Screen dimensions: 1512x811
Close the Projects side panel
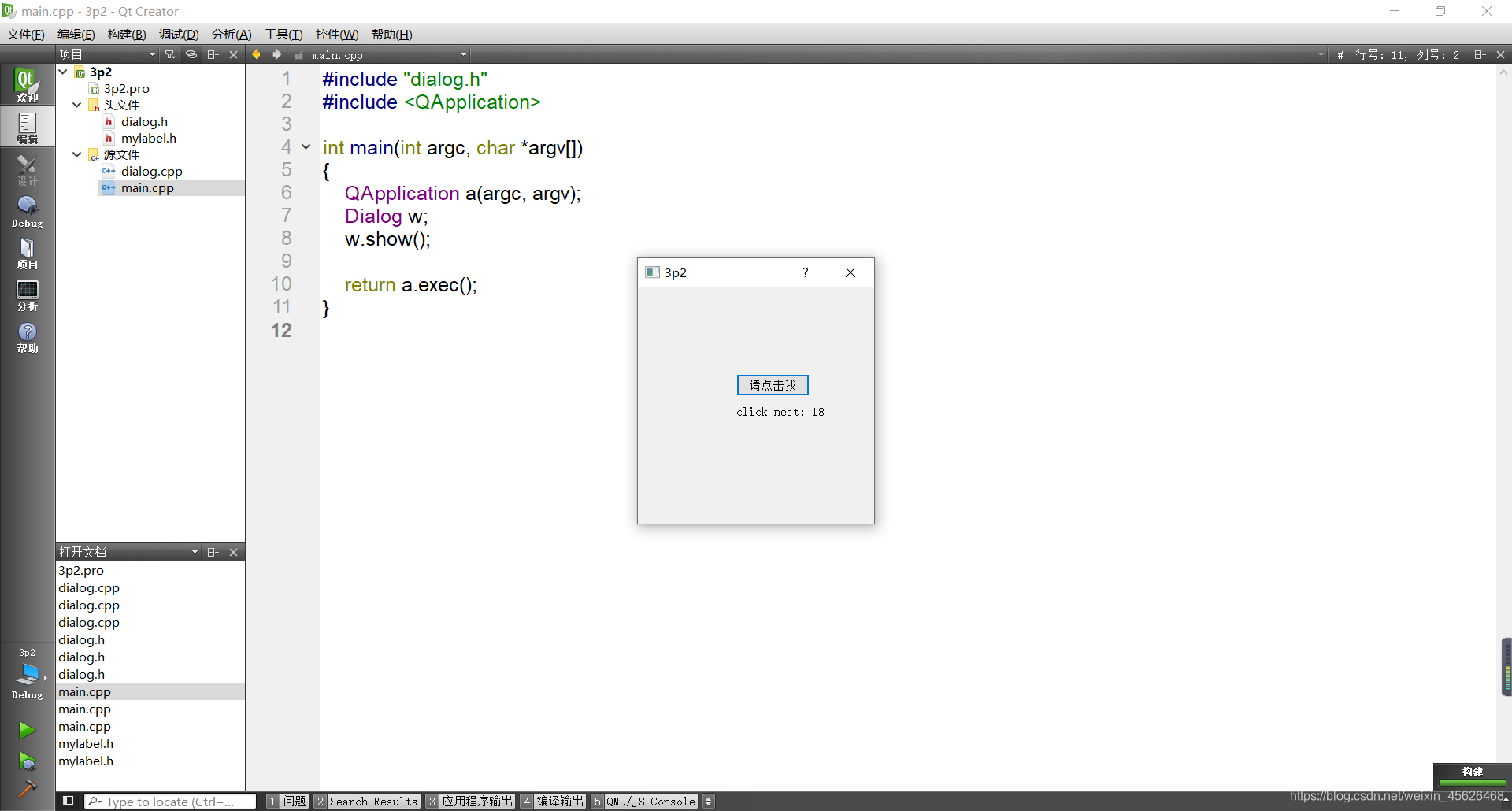233,54
